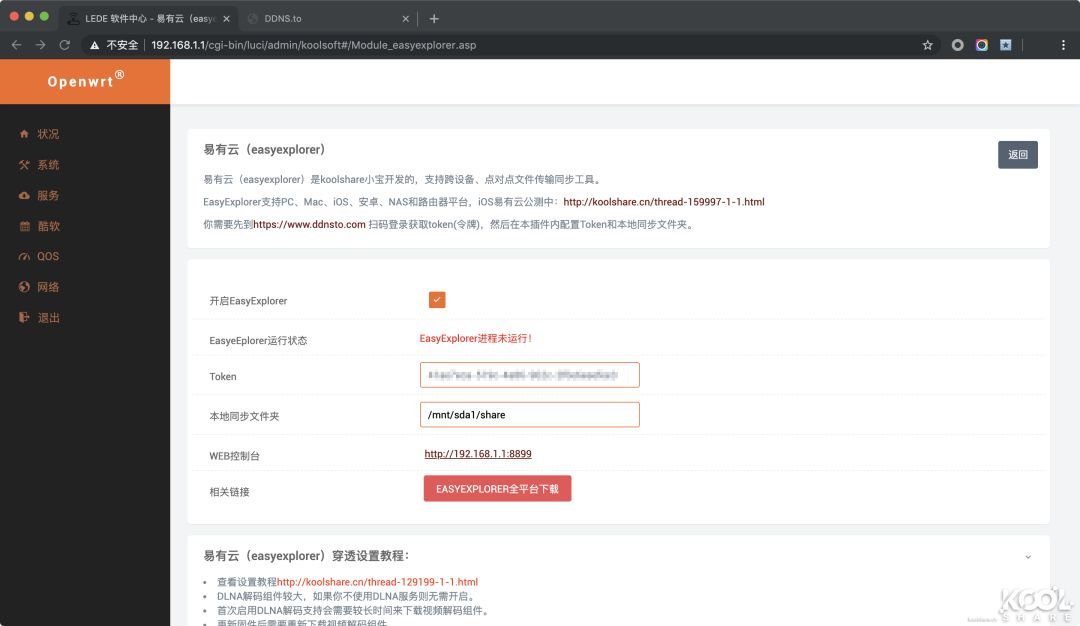Click the 不安全 security warning indicator
Viewport: 1080px width, 626px height.
tap(113, 44)
